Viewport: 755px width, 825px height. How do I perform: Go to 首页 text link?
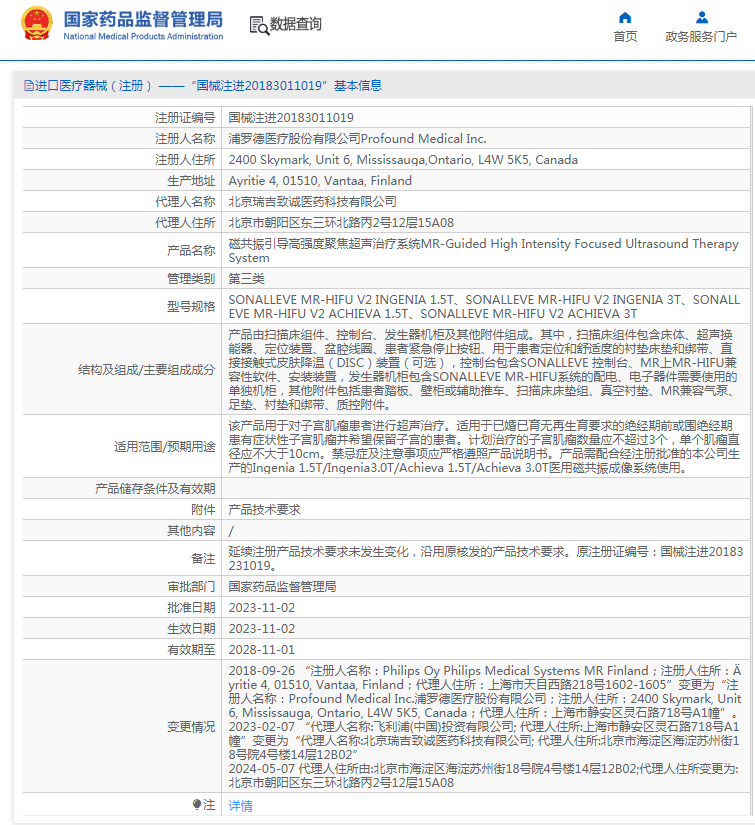coord(625,36)
